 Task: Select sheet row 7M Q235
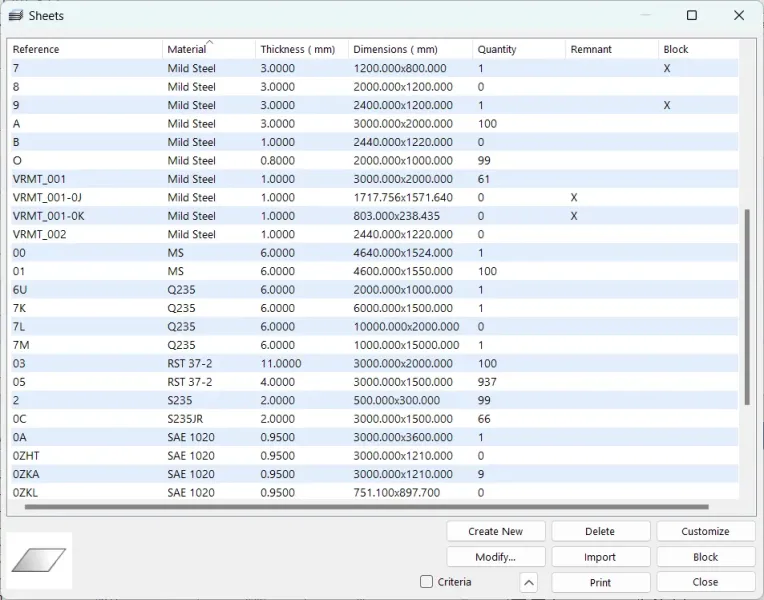[x=374, y=345]
